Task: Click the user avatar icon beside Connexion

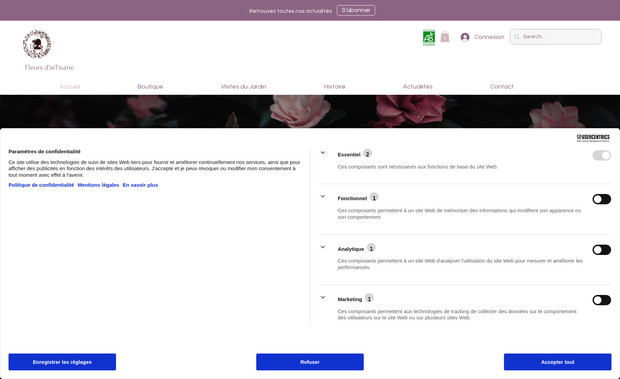Action: [465, 37]
